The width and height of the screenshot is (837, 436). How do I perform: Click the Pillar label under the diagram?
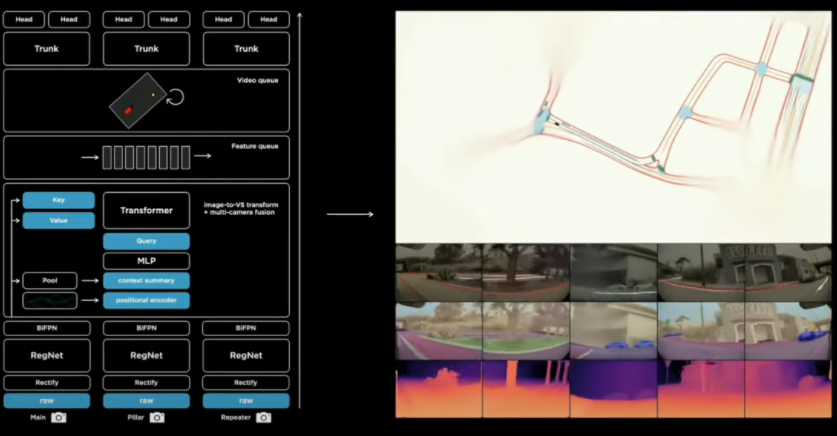point(136,417)
